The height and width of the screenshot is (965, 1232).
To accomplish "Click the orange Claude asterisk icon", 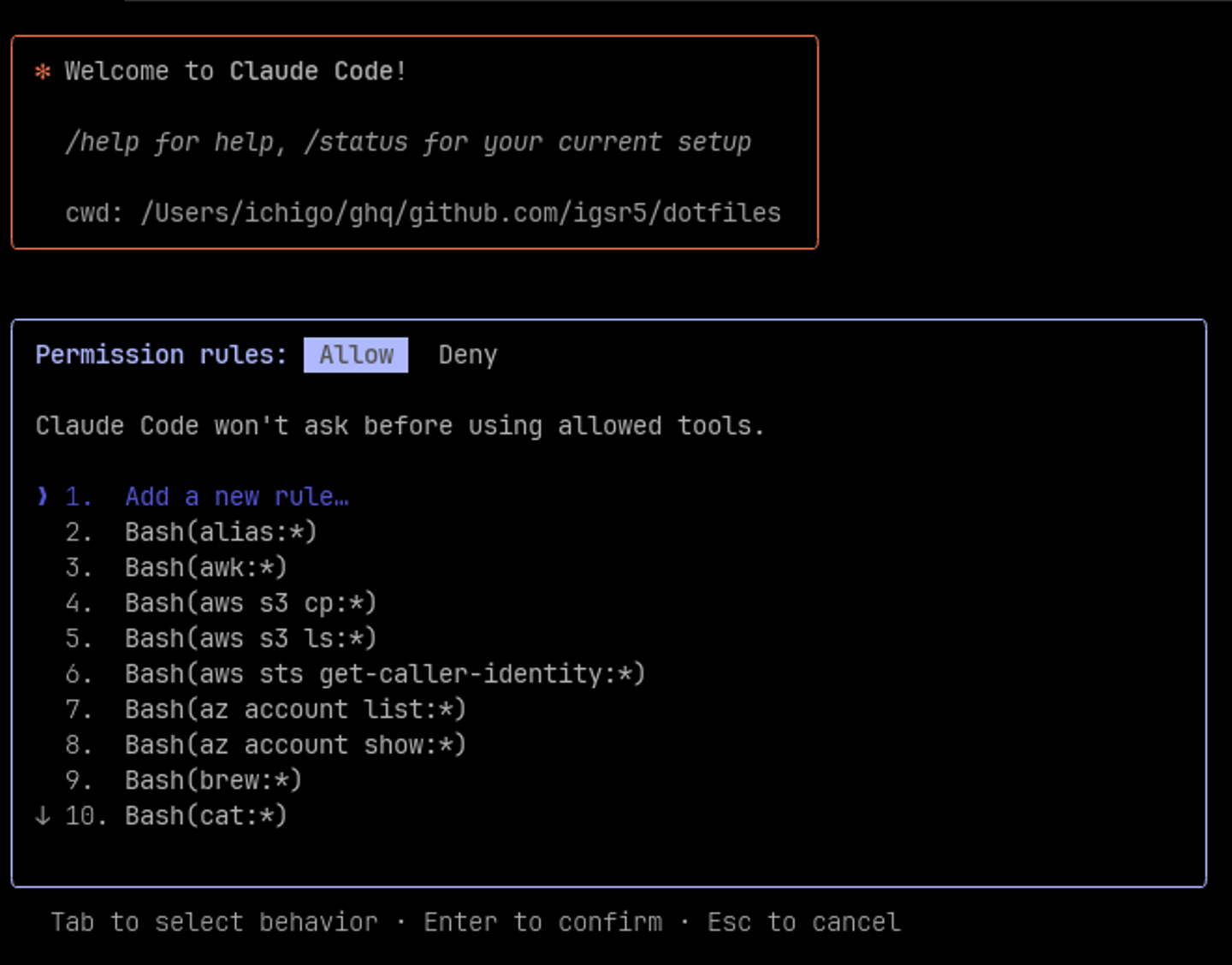I will pos(42,72).
